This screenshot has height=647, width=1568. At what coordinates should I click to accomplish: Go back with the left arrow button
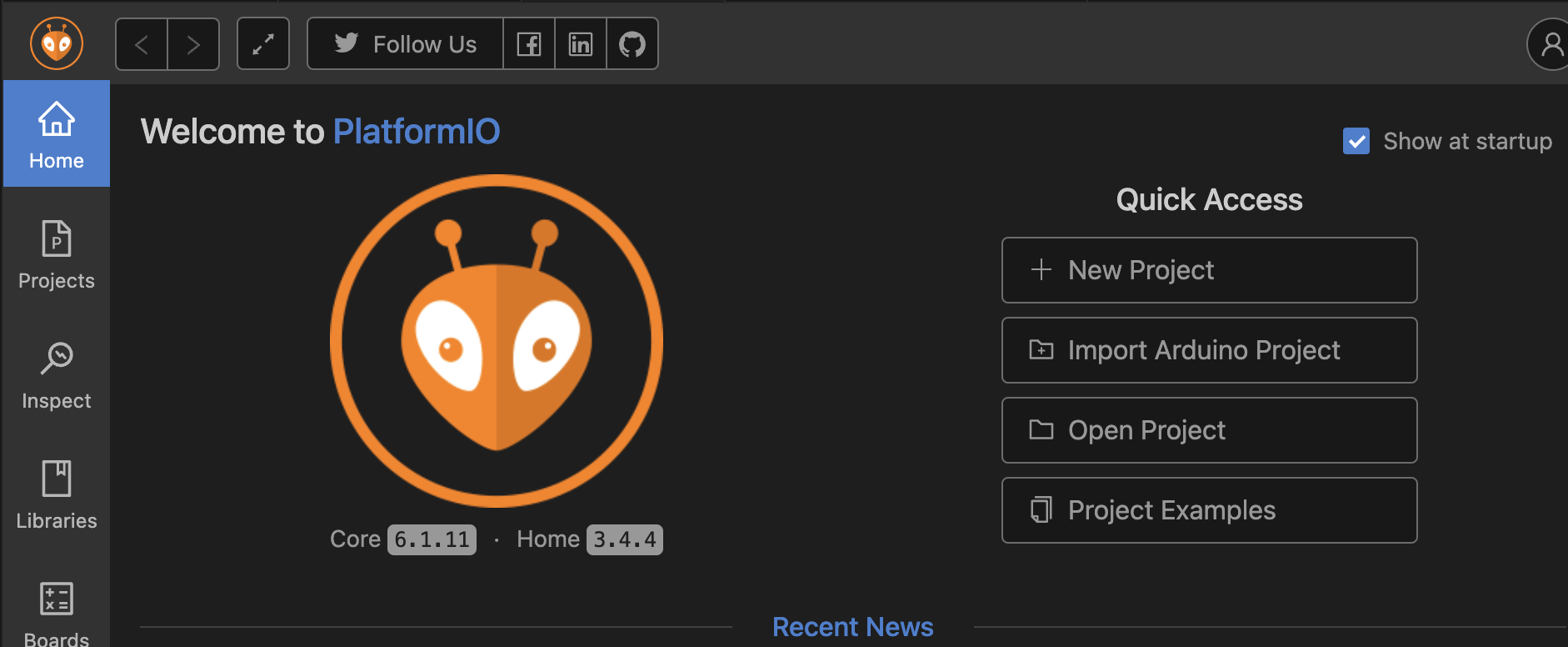[x=142, y=44]
